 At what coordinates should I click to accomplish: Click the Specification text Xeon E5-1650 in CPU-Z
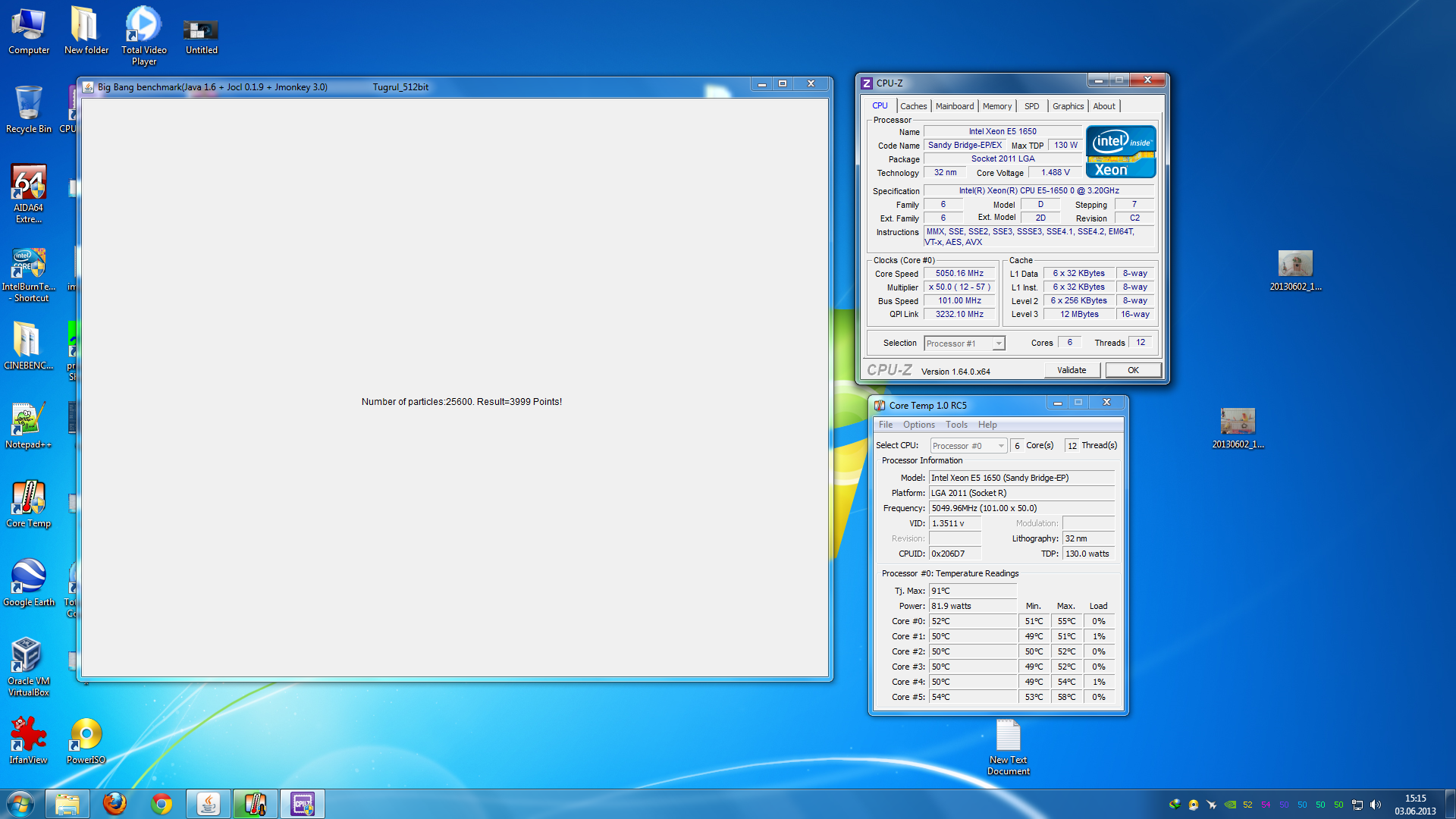click(x=1039, y=190)
